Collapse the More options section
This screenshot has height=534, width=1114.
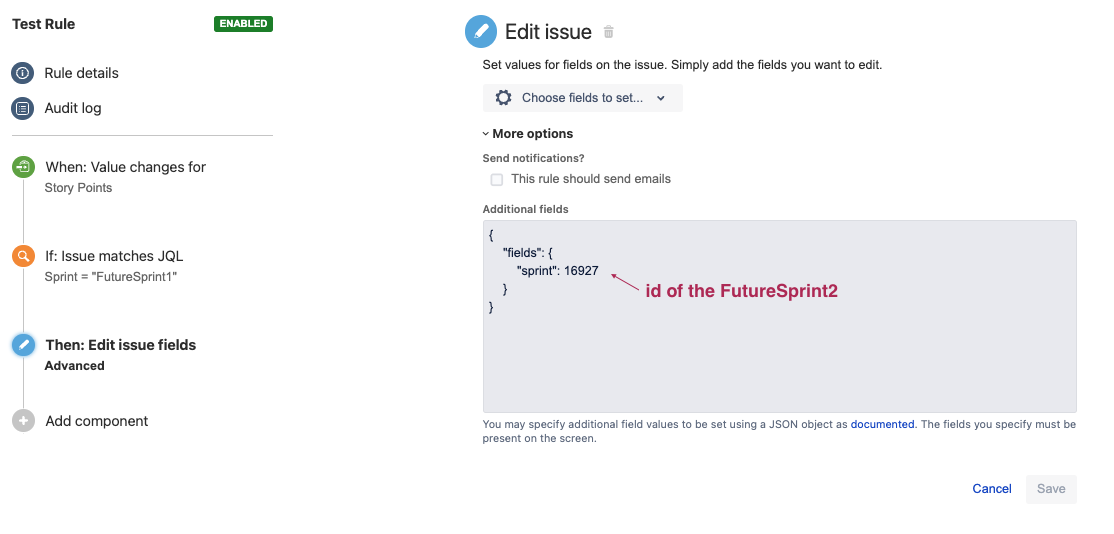[528, 134]
